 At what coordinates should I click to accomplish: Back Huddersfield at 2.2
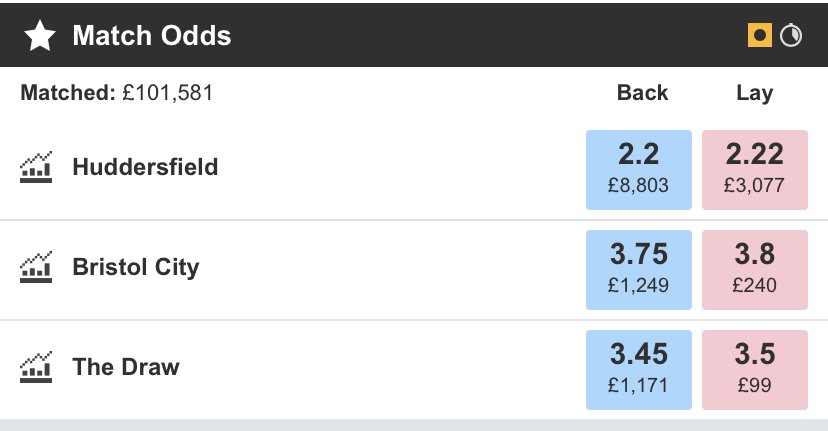[639, 169]
